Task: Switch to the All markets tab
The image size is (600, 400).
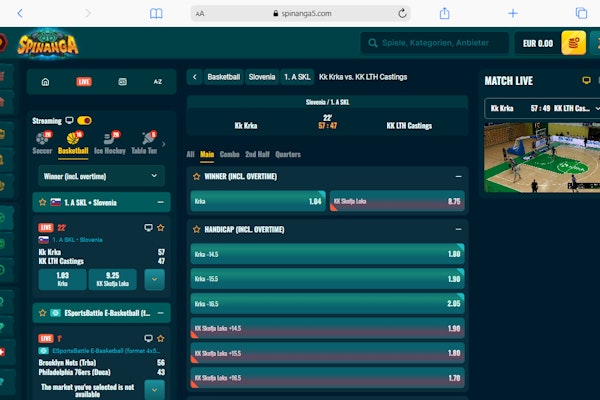Action: pyautogui.click(x=191, y=154)
